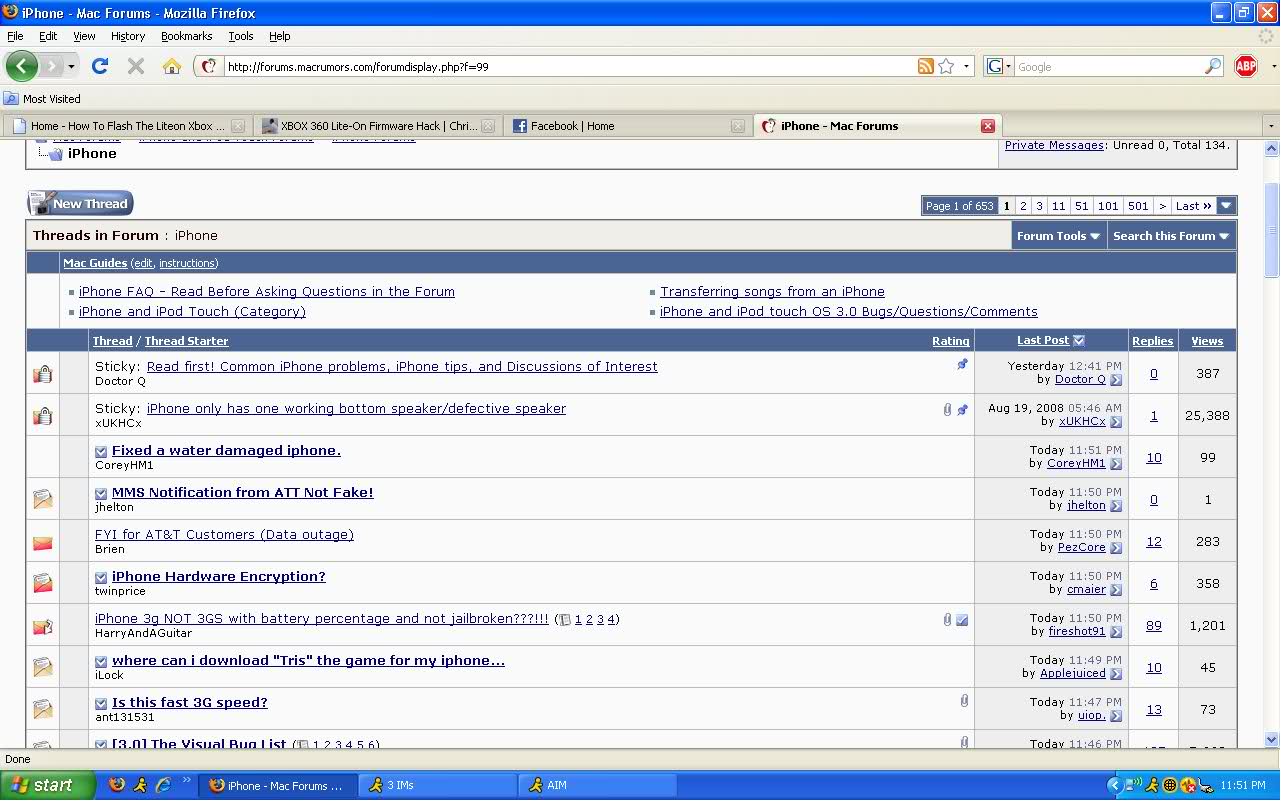Open the Forum Tools dropdown
Image resolution: width=1281 pixels, height=803 pixels.
(x=1059, y=236)
